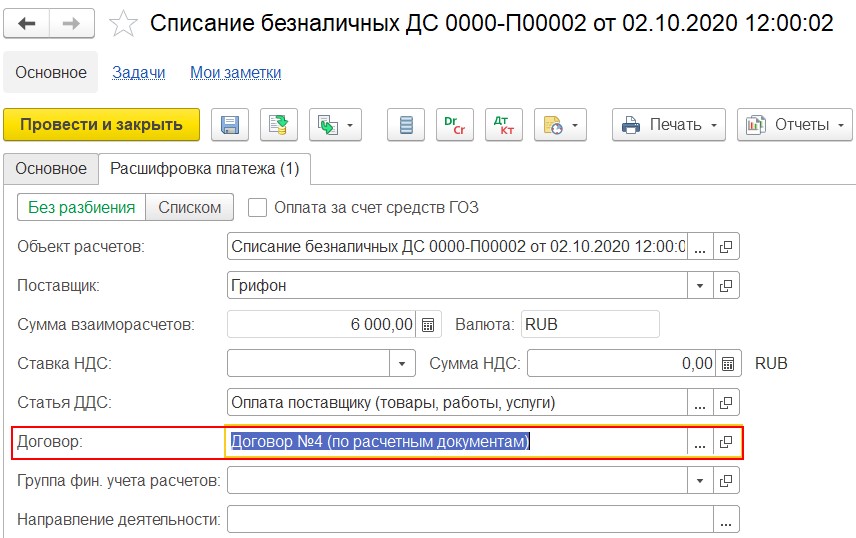This screenshot has width=856, height=538.
Task: Expand the Печать dropdown menu
Action: click(x=668, y=125)
